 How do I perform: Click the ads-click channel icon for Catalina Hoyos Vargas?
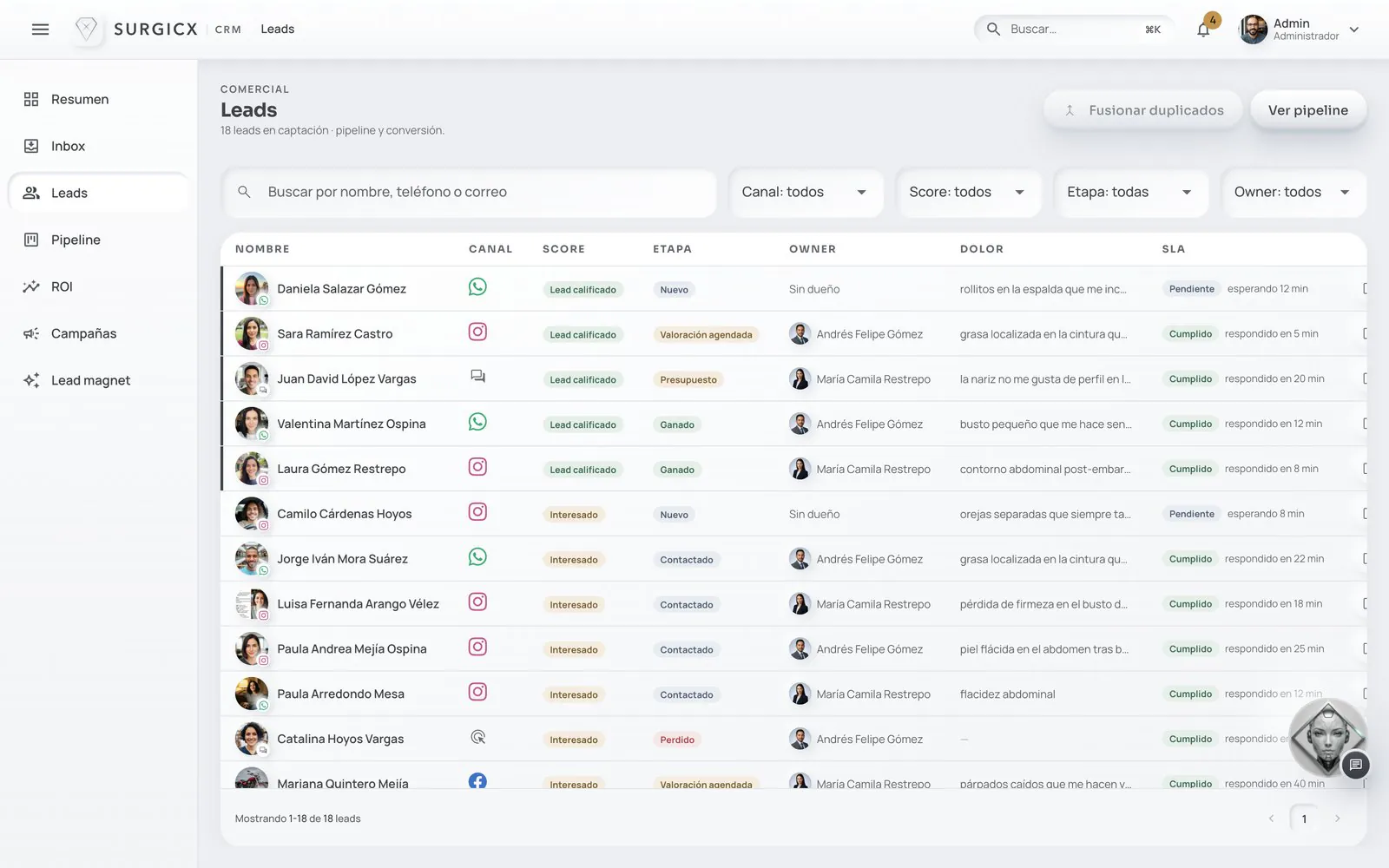tap(477, 738)
